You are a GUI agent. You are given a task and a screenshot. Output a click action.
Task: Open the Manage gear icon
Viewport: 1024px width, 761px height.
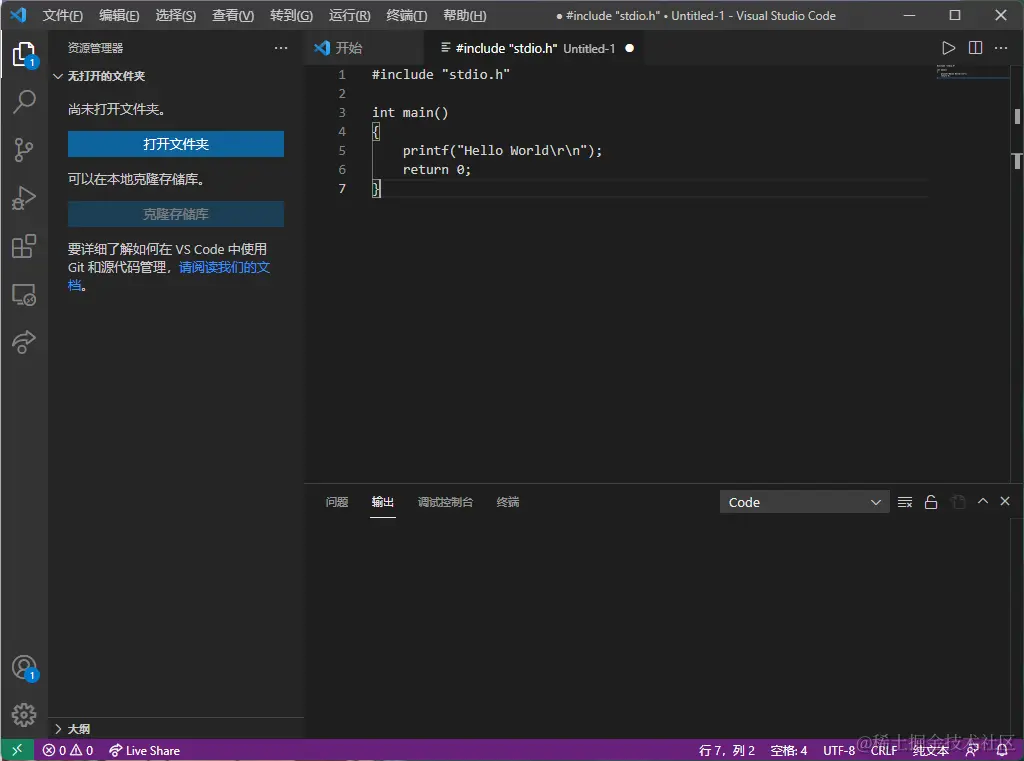[24, 715]
